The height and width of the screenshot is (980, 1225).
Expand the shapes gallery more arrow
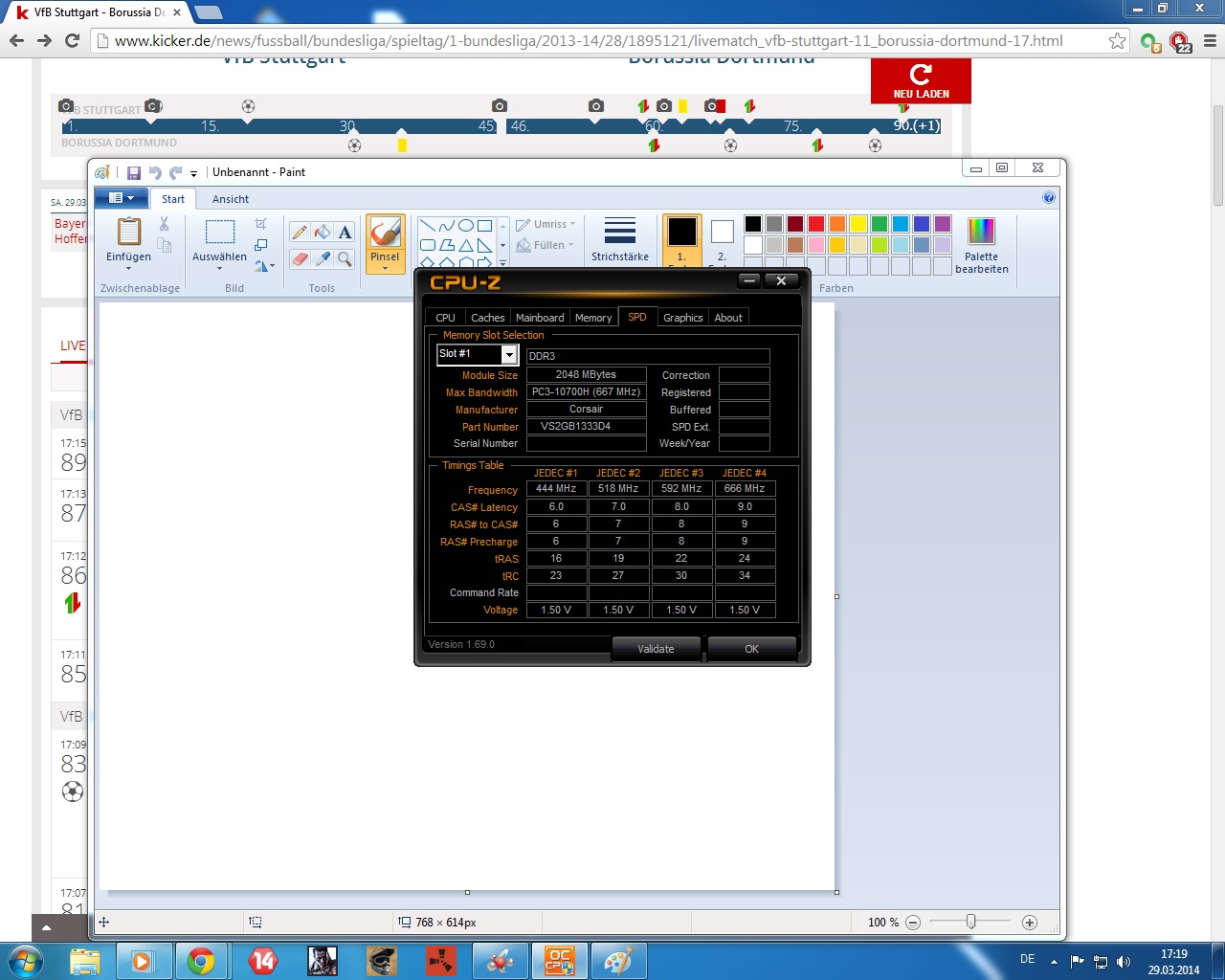[503, 262]
